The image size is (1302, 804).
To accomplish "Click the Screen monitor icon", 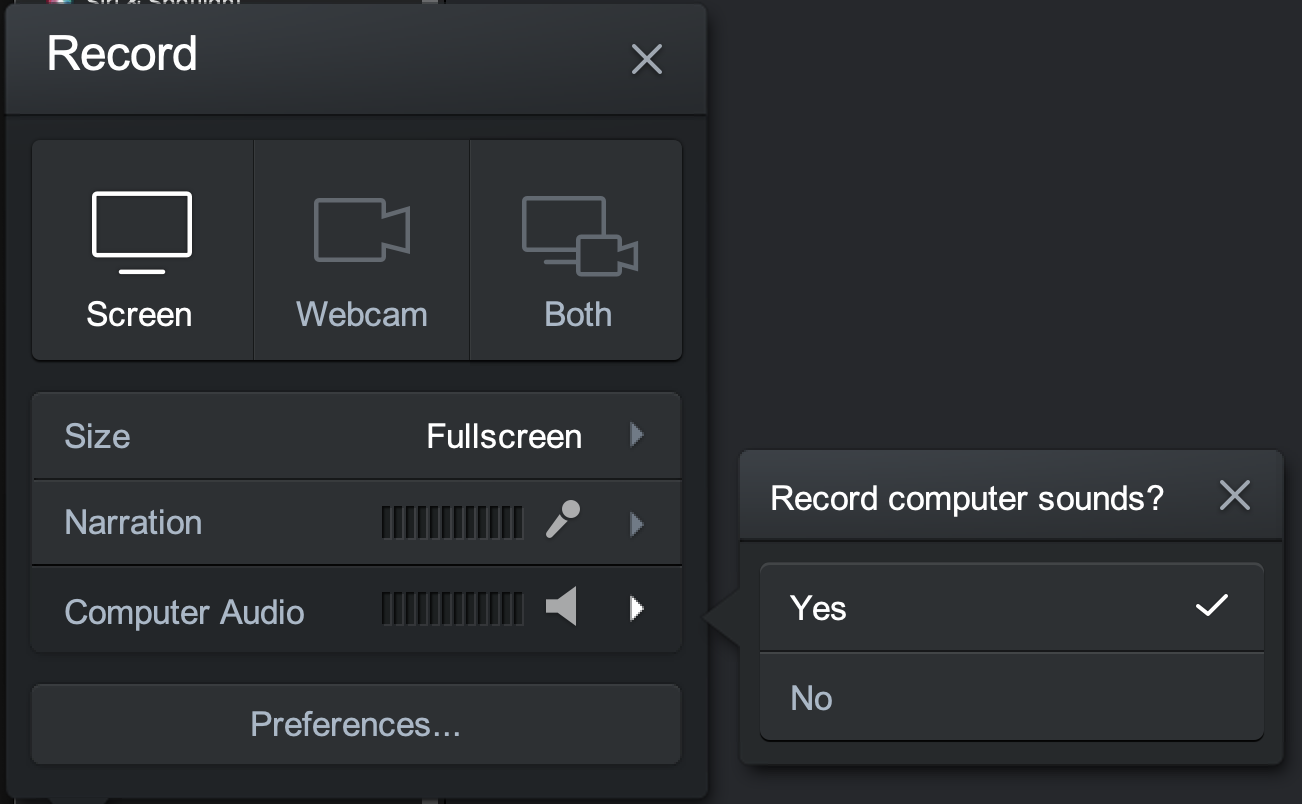I will (x=141, y=231).
